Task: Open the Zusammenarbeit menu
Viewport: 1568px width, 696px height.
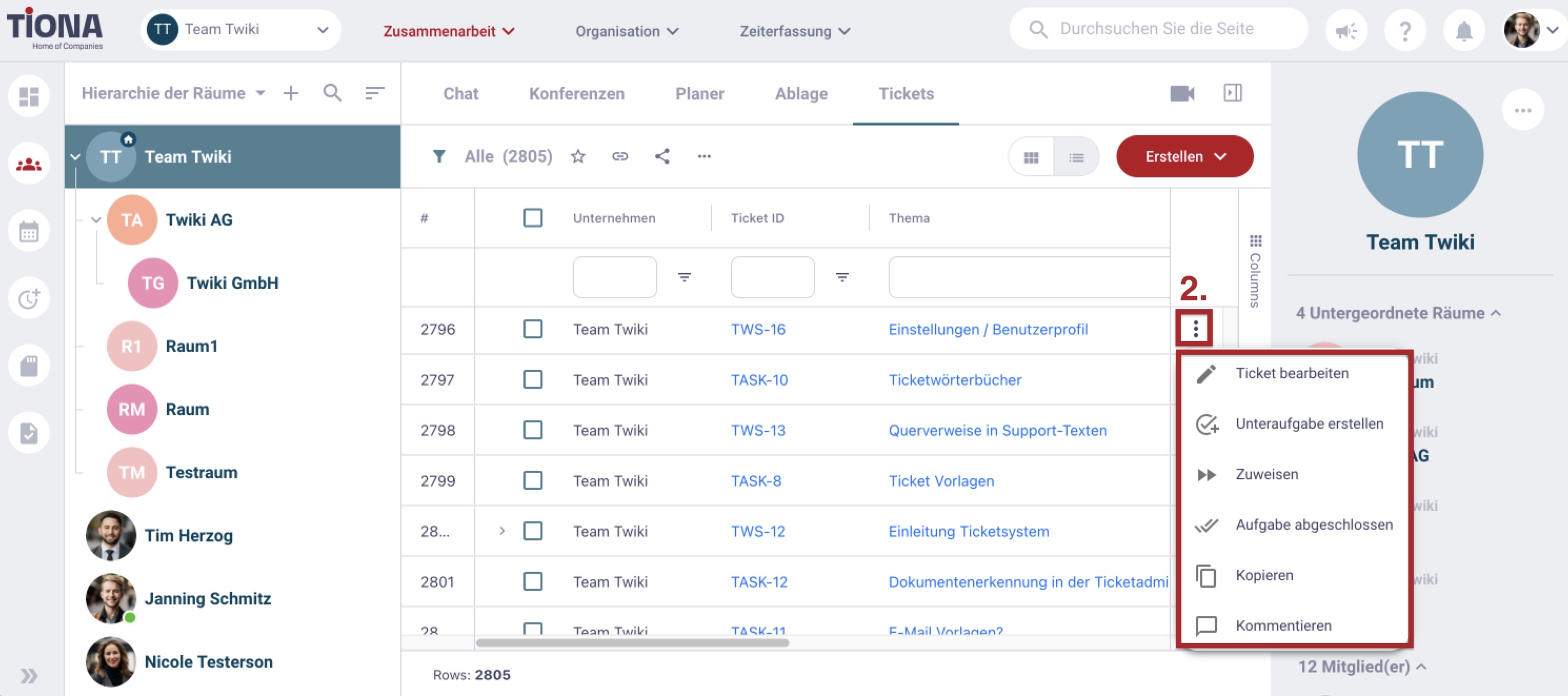Action: point(449,31)
